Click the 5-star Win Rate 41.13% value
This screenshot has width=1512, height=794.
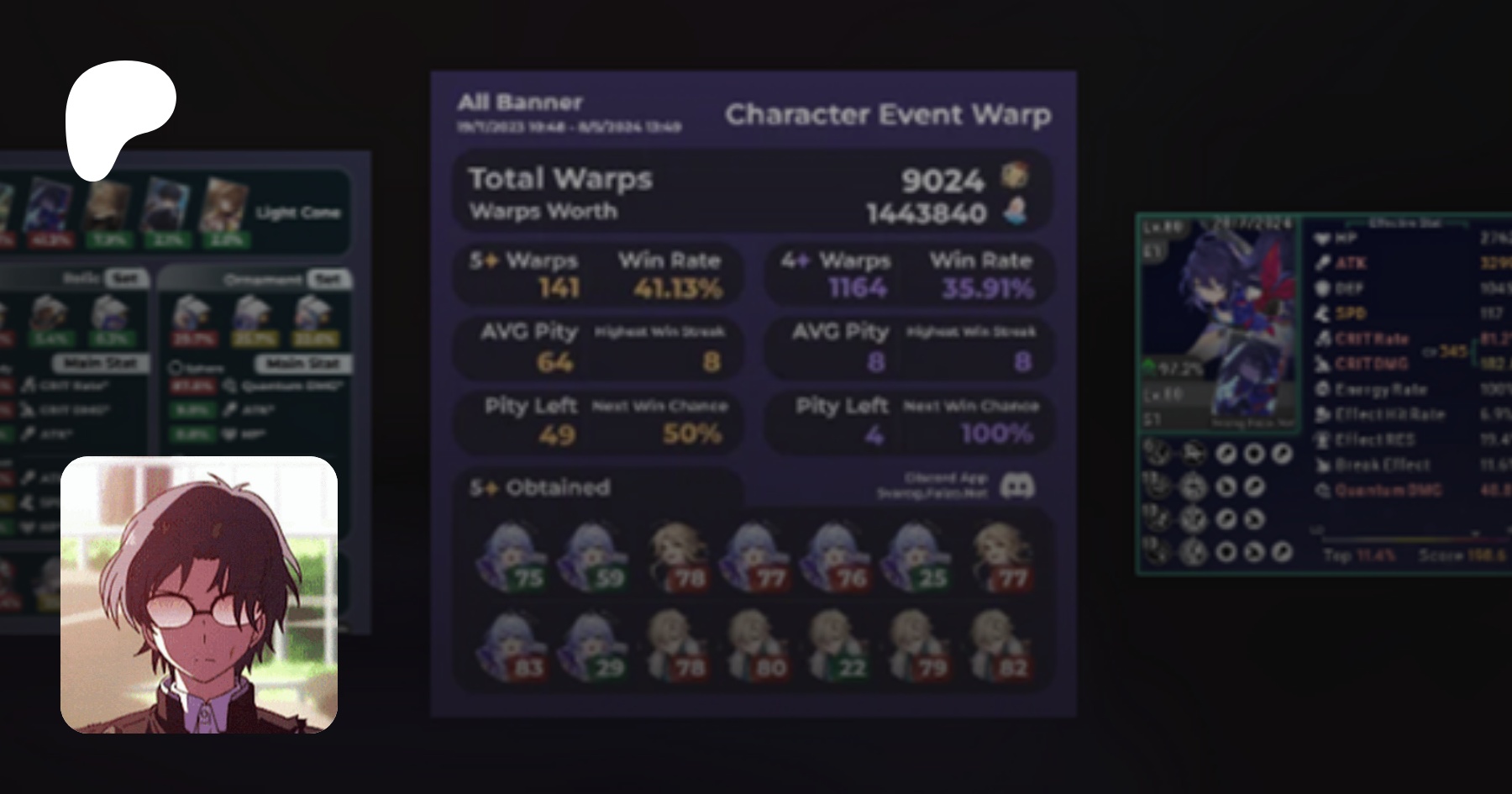pyautogui.click(x=678, y=289)
